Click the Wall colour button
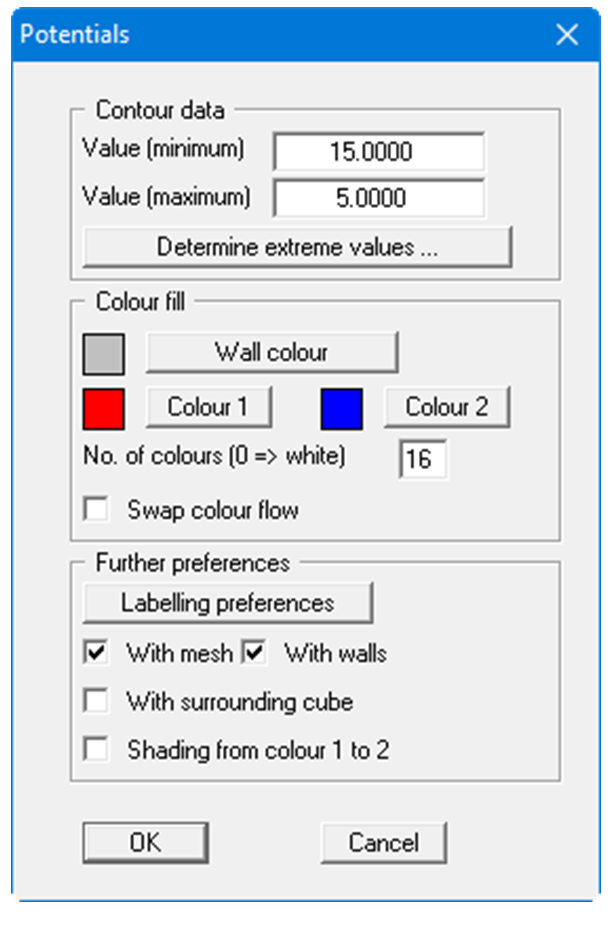The width and height of the screenshot is (612, 925). point(272,352)
